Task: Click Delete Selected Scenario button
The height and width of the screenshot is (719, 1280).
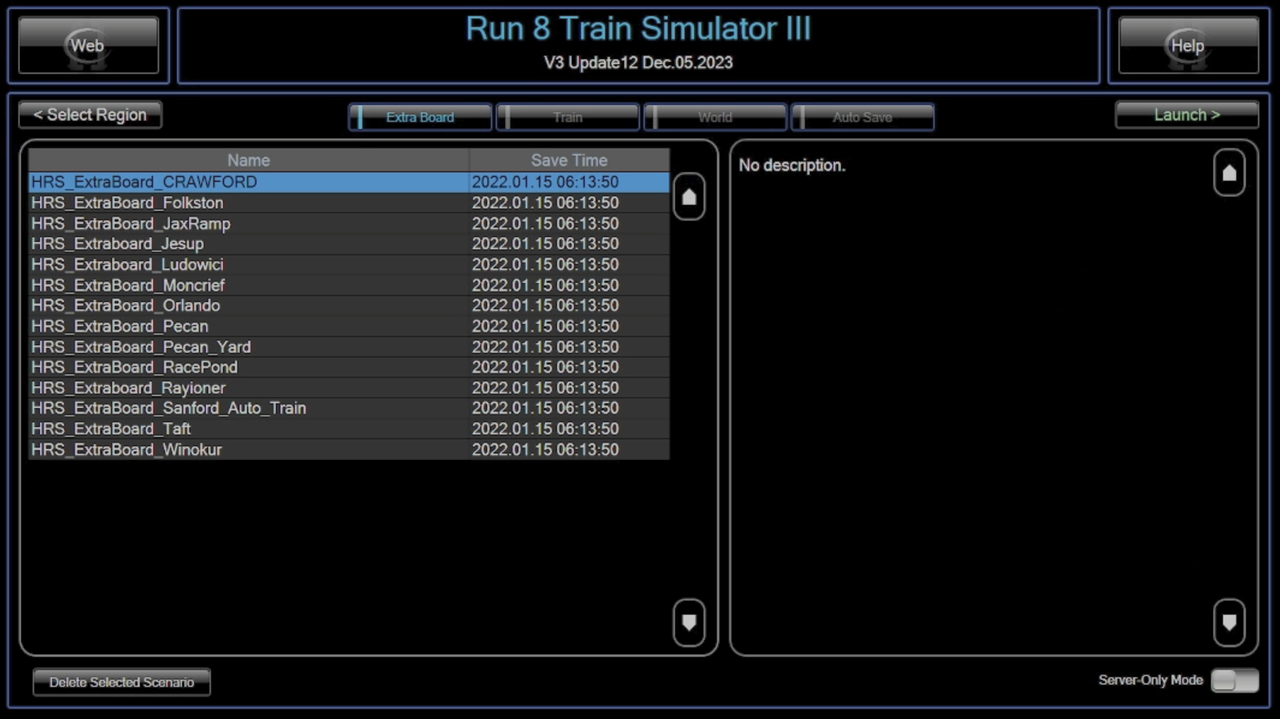Action: point(122,682)
